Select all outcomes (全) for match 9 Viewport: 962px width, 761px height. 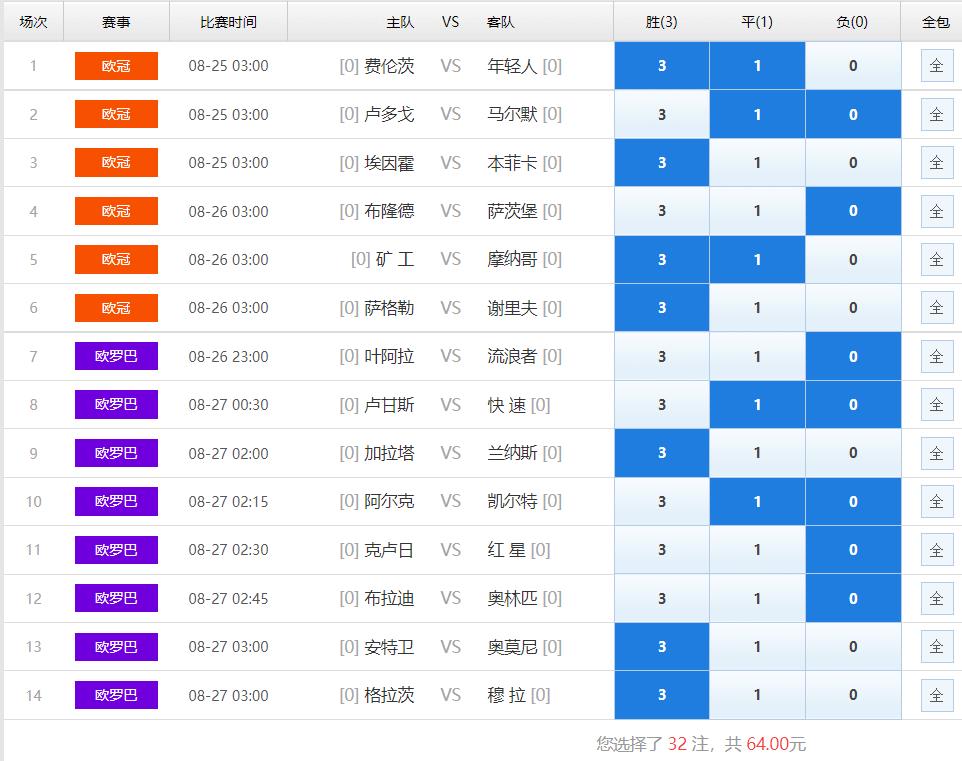click(x=936, y=453)
